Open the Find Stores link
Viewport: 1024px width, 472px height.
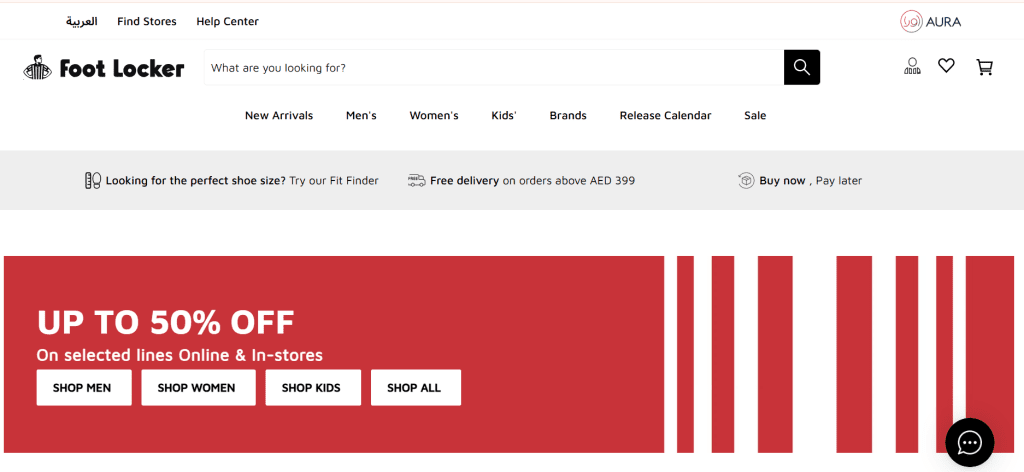coord(146,21)
